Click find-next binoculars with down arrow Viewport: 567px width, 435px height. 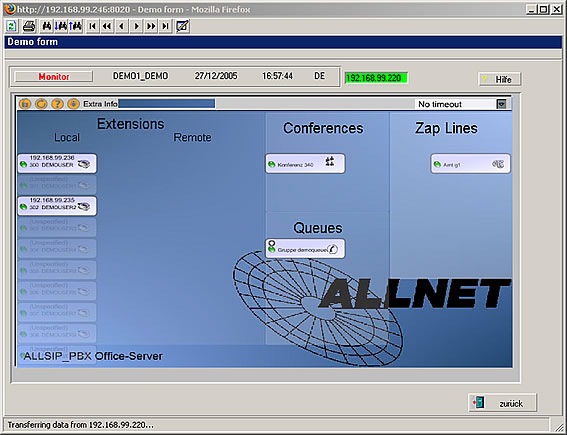(x=61, y=26)
